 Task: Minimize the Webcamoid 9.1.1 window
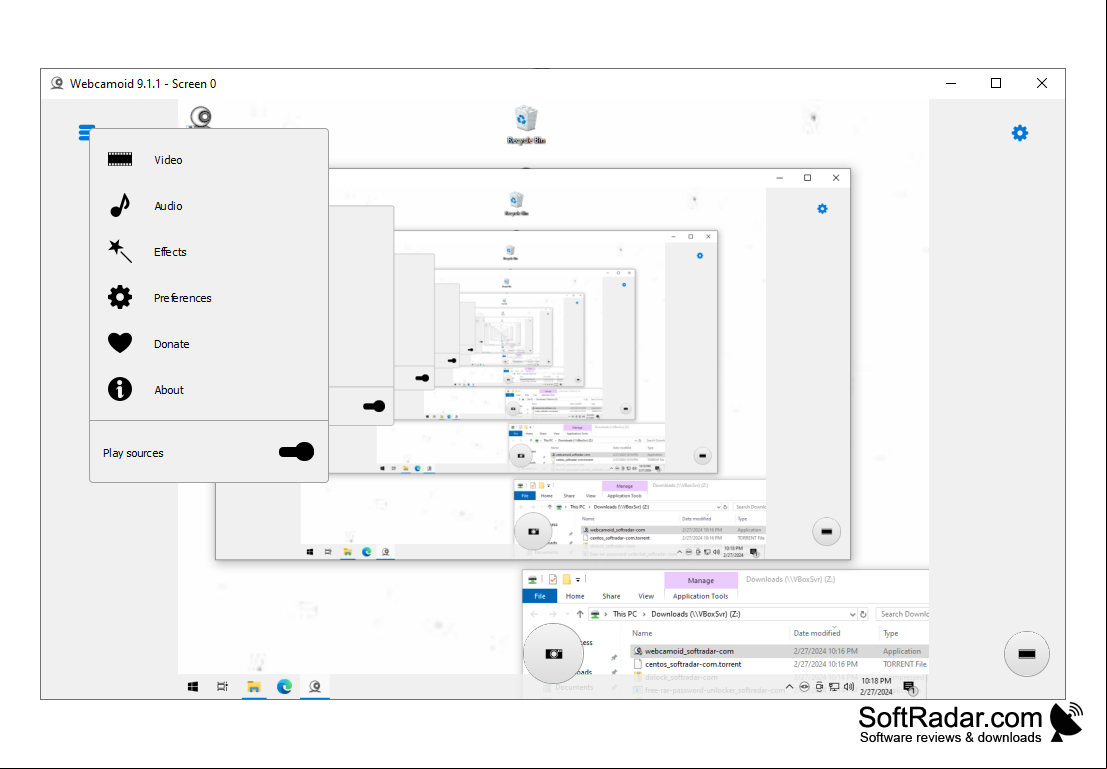951,83
